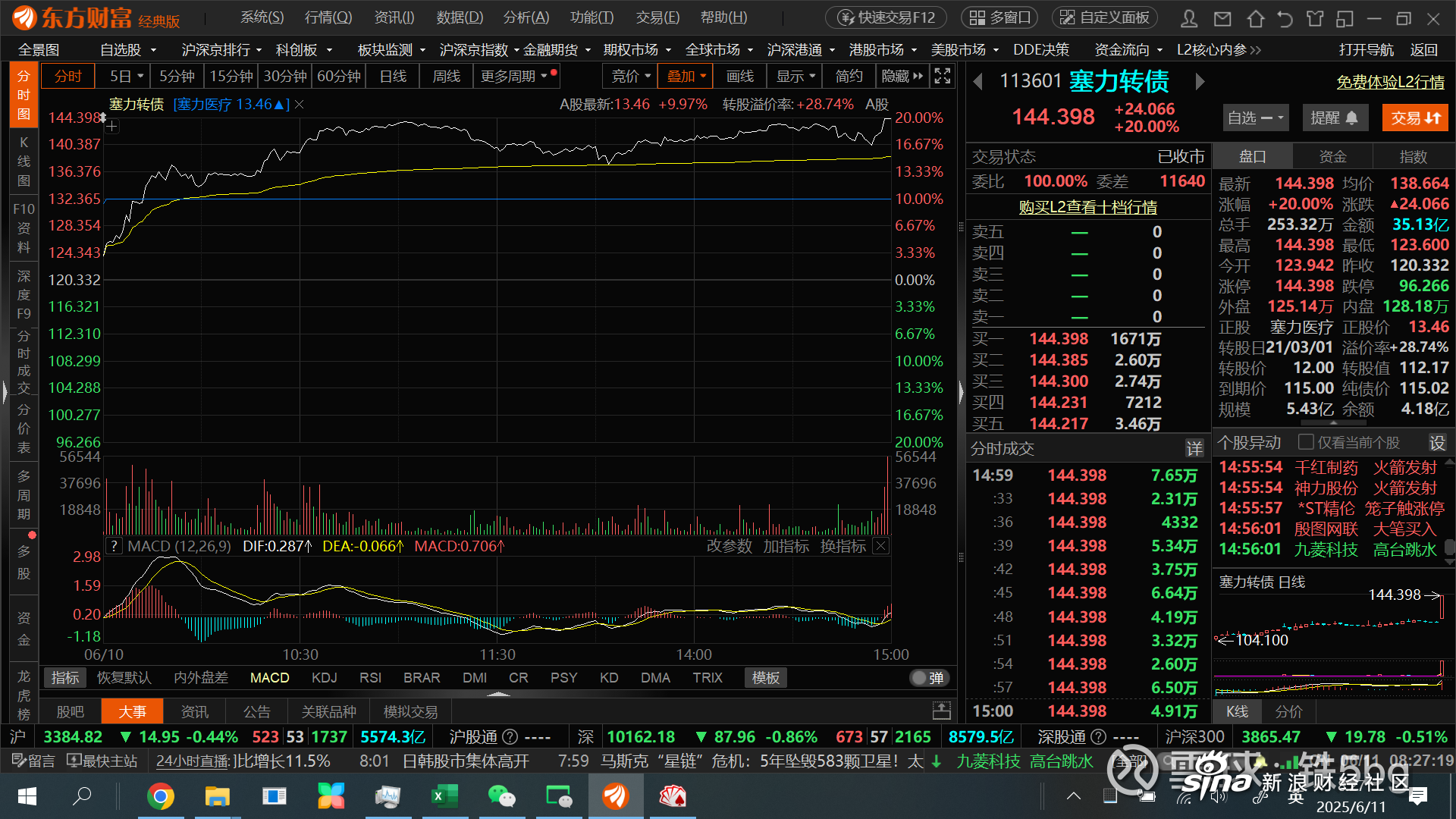Click the undo/back arrow icon
This screenshot has height=819, width=1456.
(1285, 18)
